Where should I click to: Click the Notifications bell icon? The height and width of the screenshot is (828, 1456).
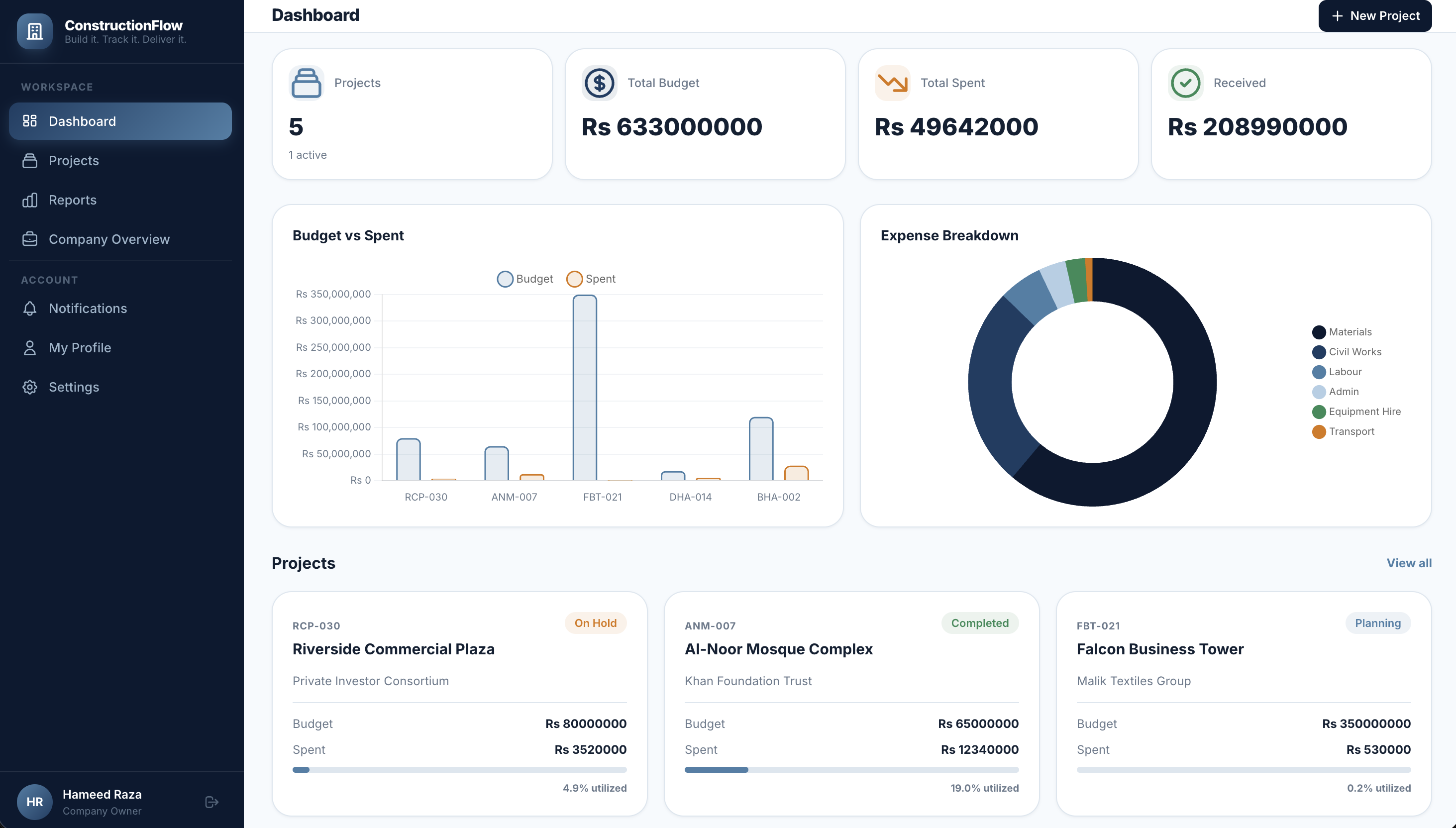coord(29,308)
